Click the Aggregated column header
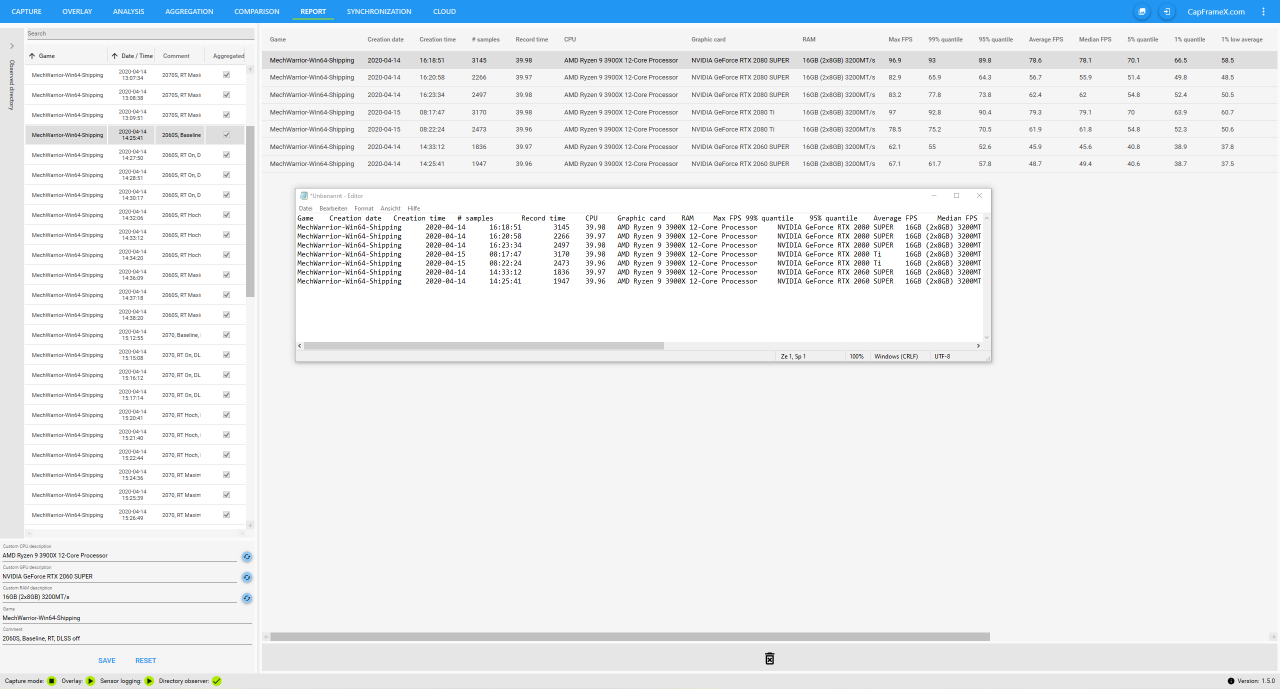The width and height of the screenshot is (1280, 689). tap(228, 56)
